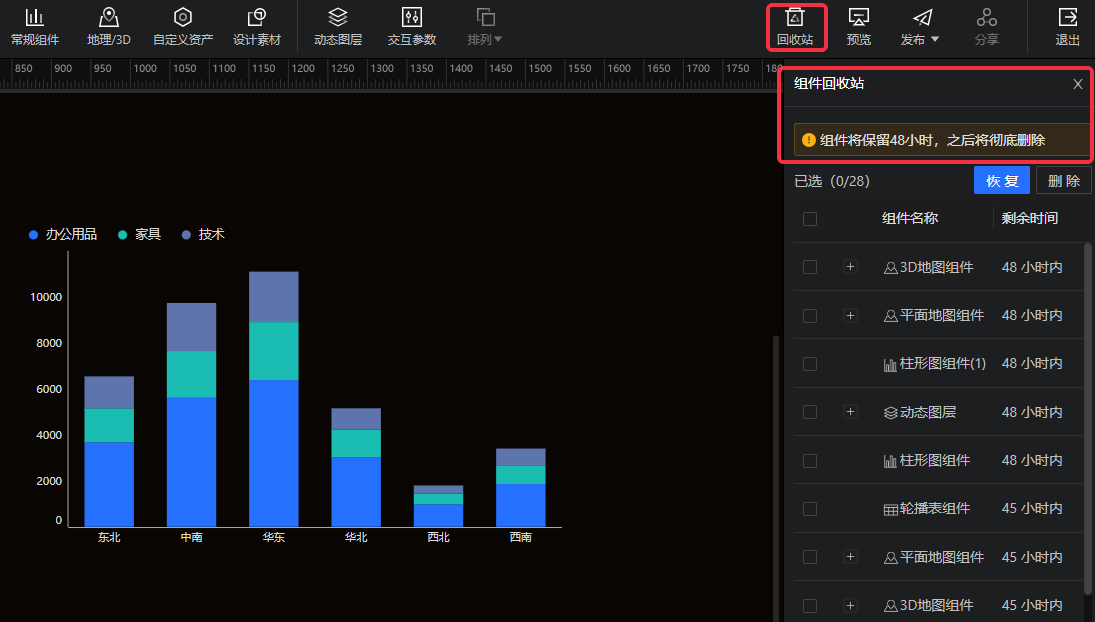
Task: Click the 自定义资产 hexagon icon
Action: (182, 18)
